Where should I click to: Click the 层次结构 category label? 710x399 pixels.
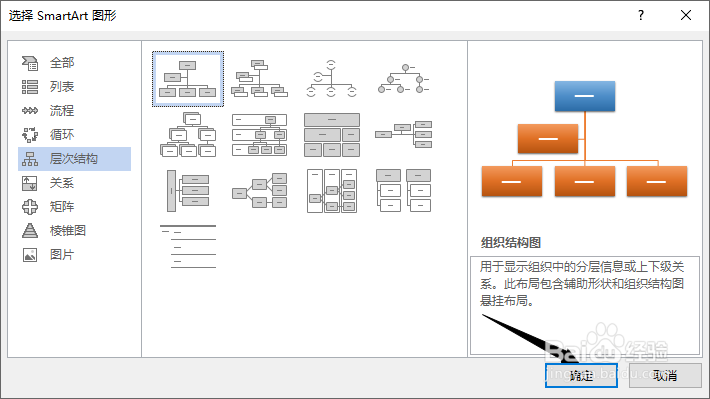coord(73,159)
